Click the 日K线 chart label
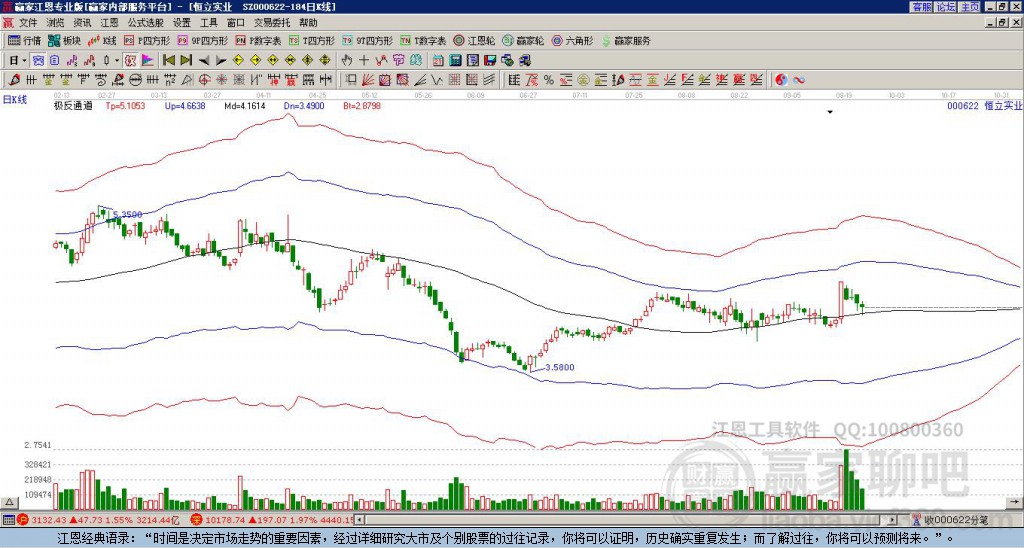 point(15,100)
